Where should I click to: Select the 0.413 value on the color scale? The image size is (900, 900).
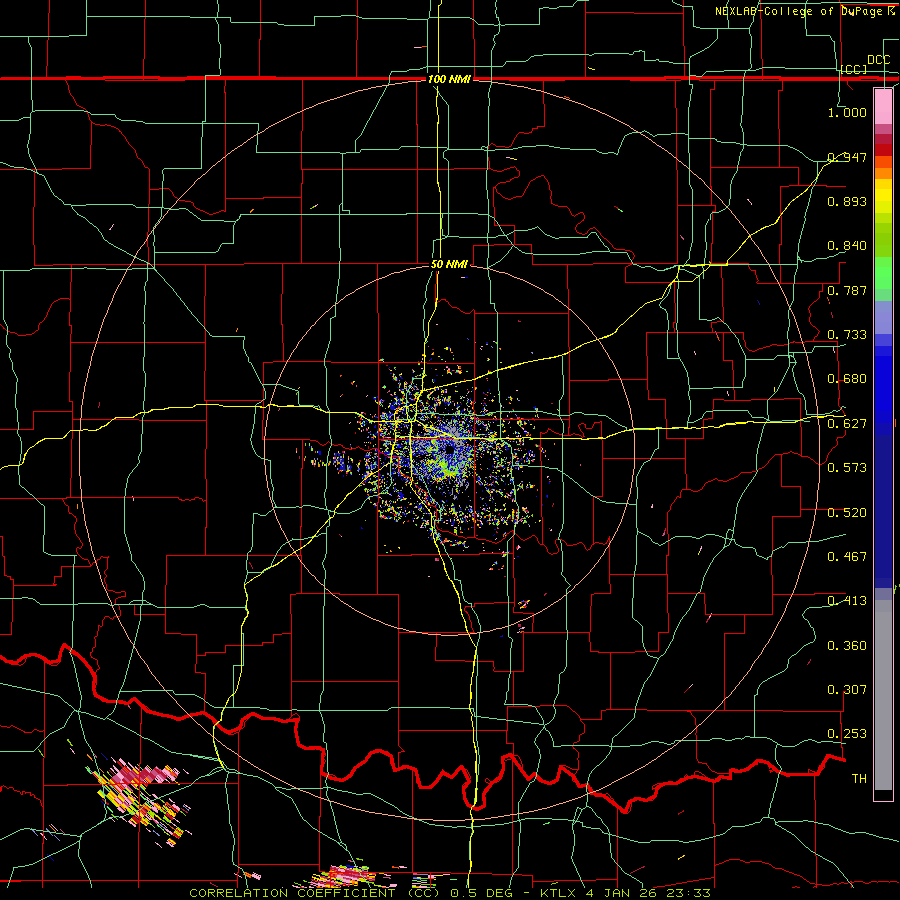pyautogui.click(x=847, y=601)
